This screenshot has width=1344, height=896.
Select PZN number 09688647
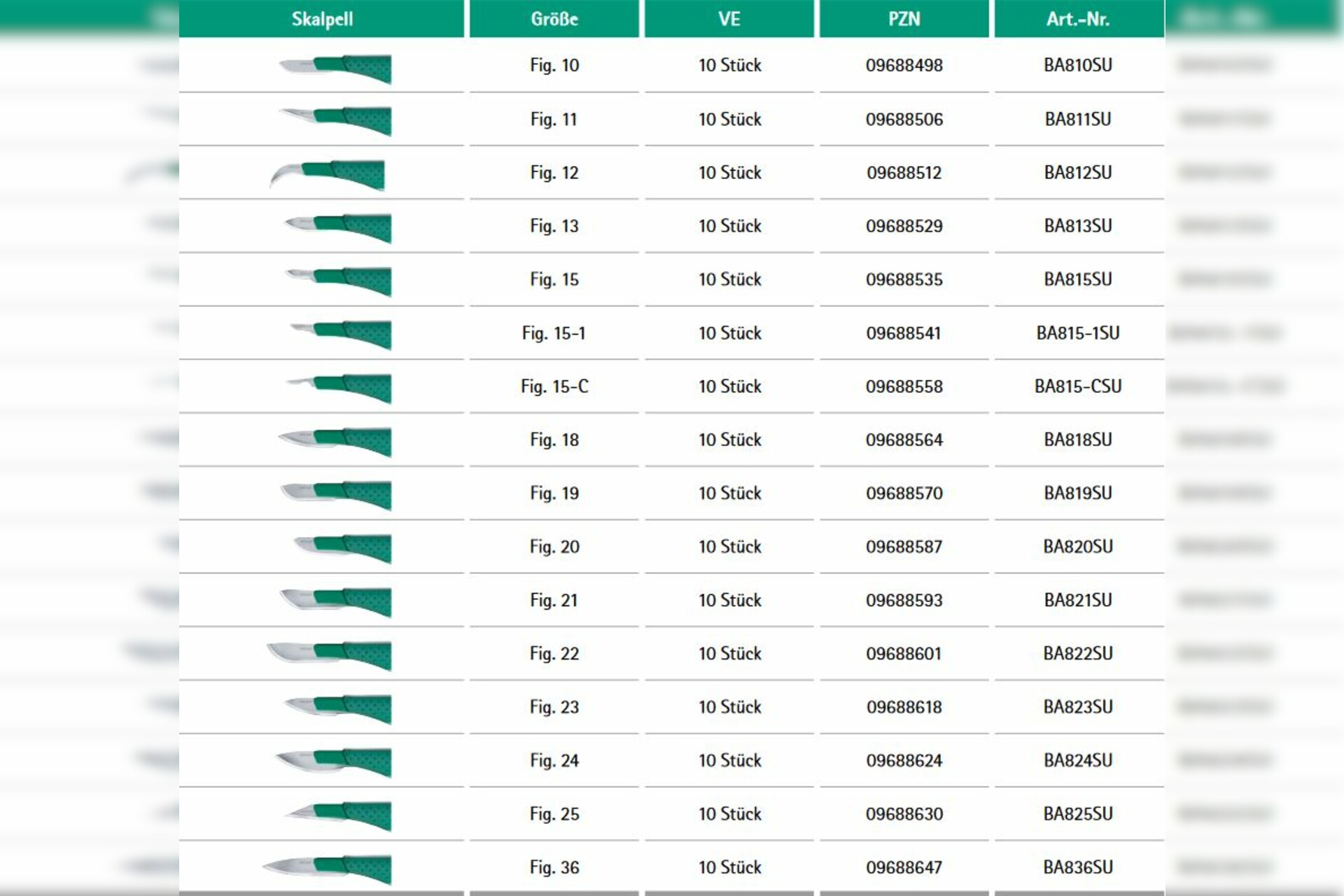tap(904, 867)
